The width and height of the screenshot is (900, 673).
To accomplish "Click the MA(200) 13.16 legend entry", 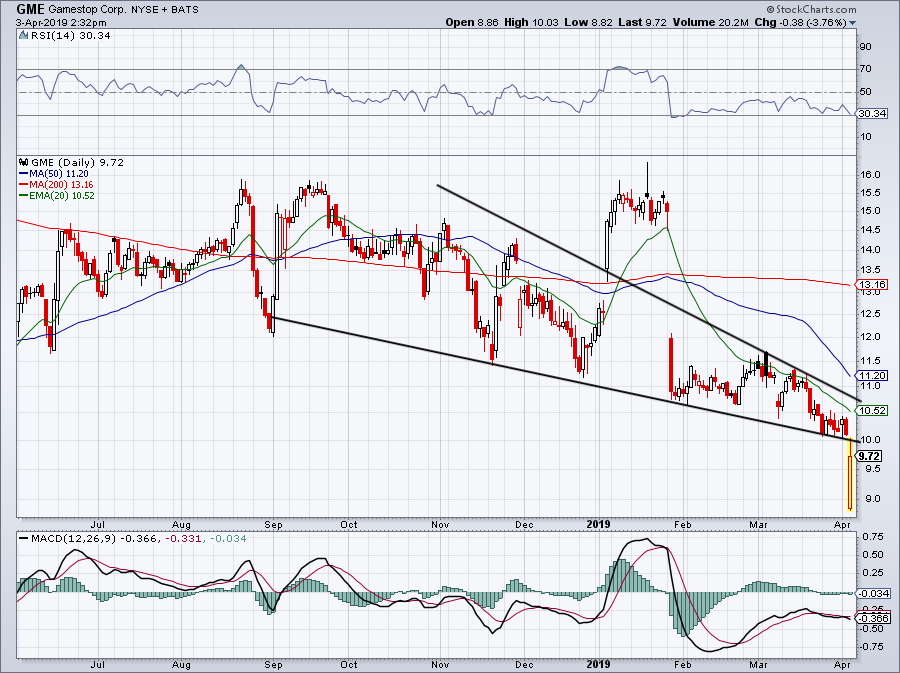I will tap(56, 185).
